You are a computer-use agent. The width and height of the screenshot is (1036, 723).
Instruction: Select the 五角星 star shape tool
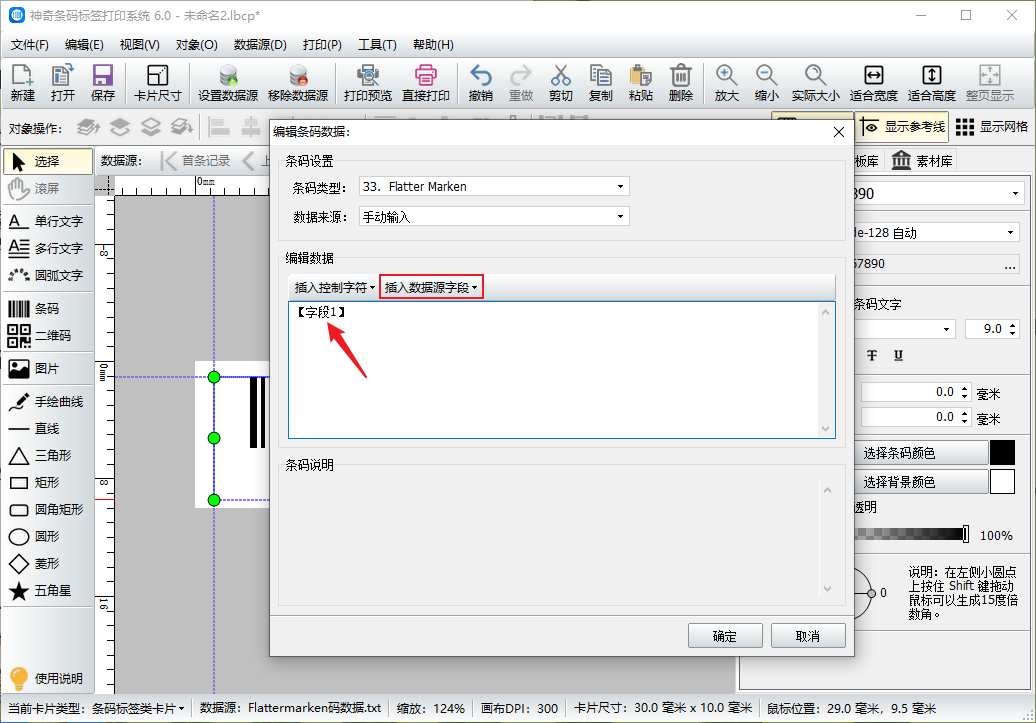pos(47,590)
